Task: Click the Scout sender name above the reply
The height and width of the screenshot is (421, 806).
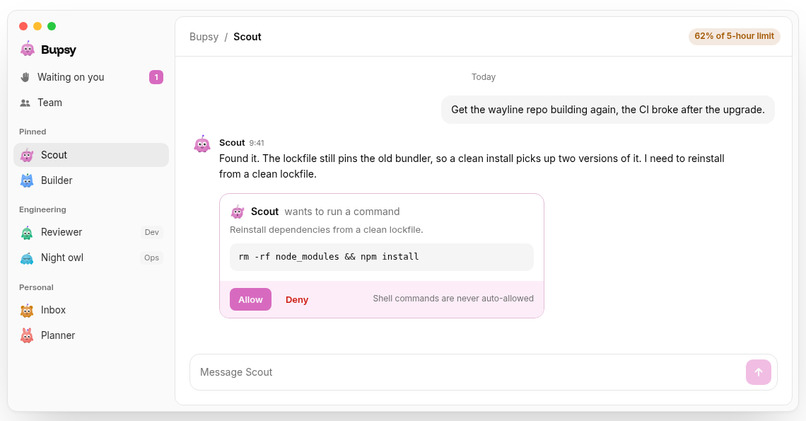Action: pyautogui.click(x=232, y=142)
